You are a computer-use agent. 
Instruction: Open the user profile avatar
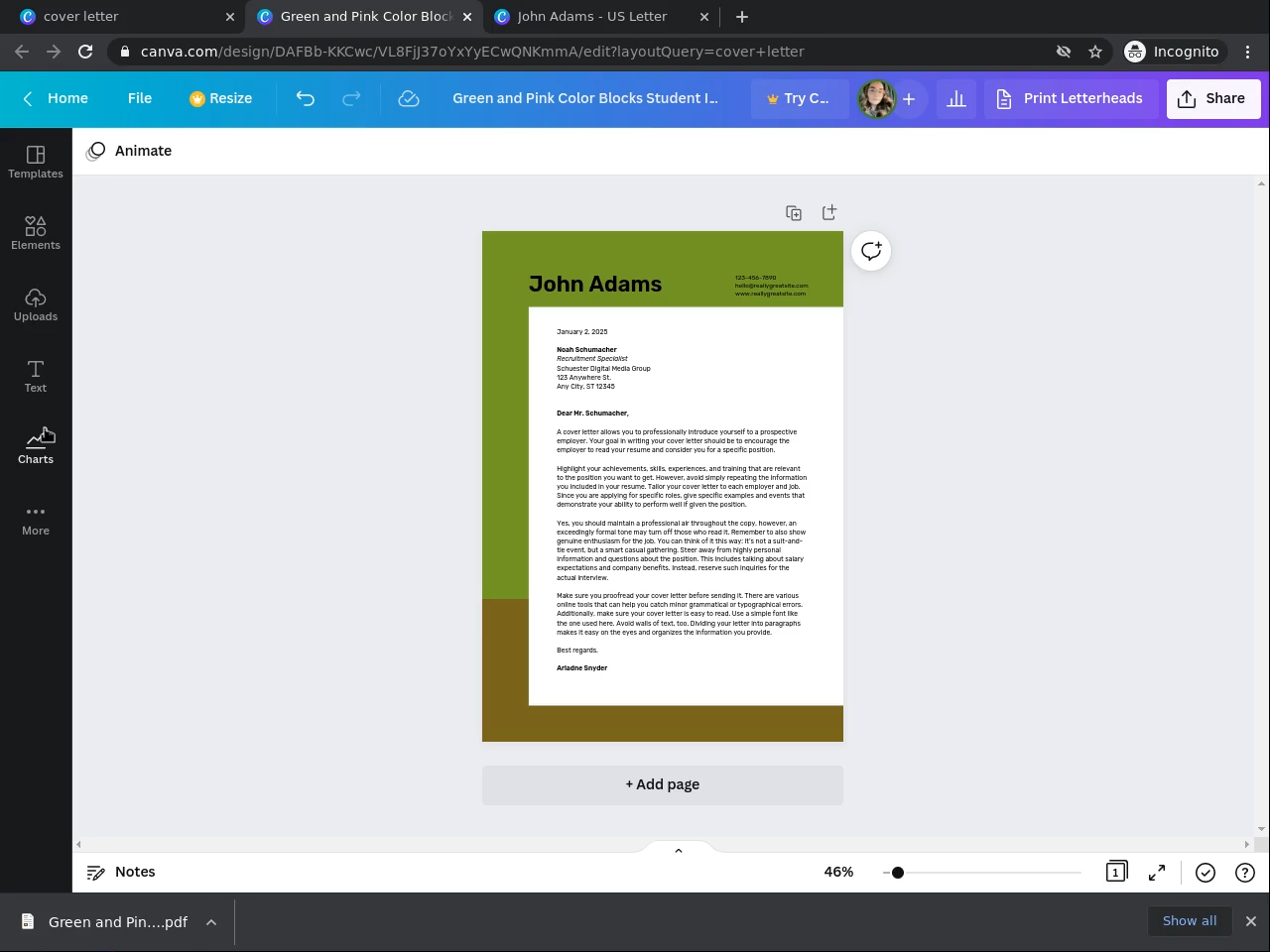876,98
